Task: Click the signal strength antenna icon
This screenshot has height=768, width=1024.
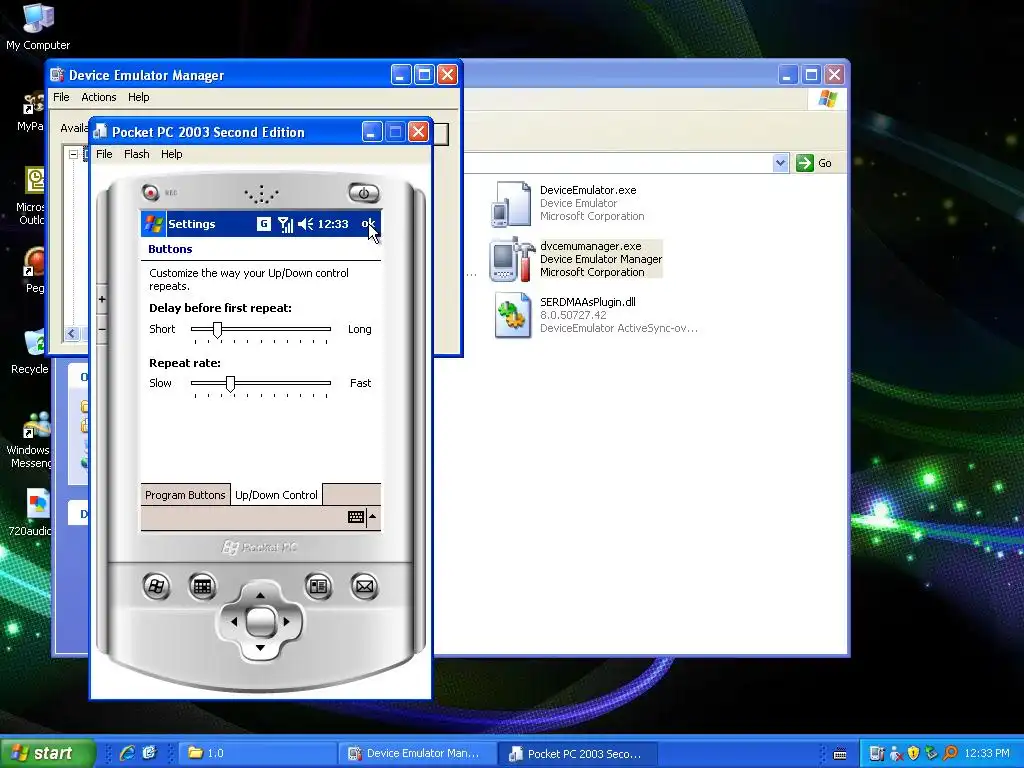Action: tap(285, 224)
